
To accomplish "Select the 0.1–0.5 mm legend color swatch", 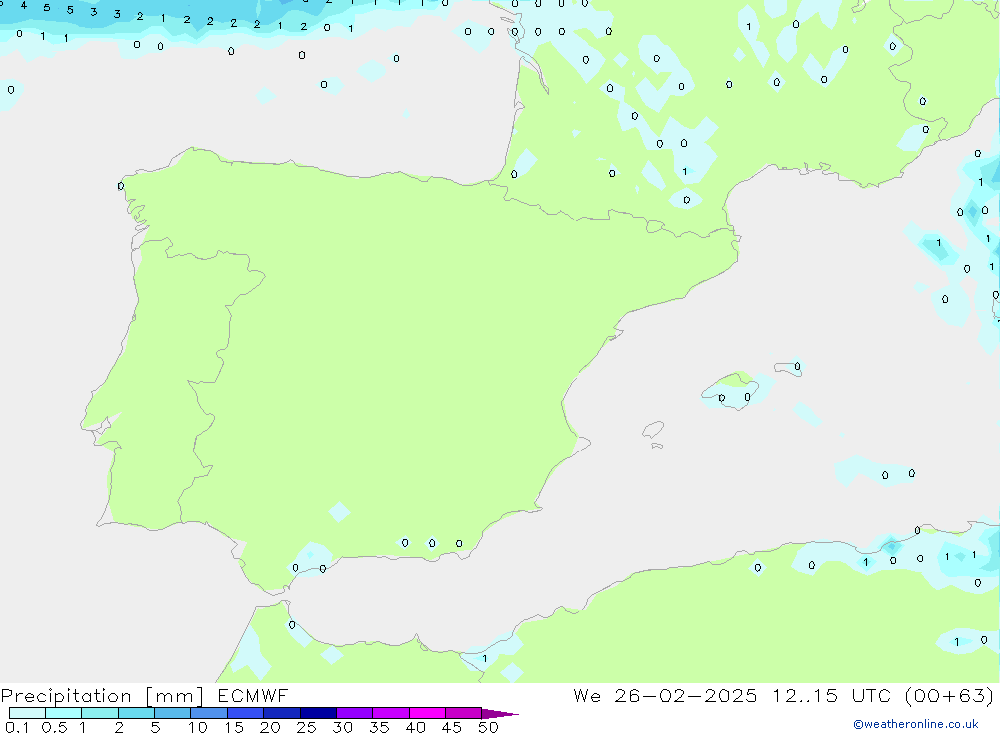I will pos(27,713).
